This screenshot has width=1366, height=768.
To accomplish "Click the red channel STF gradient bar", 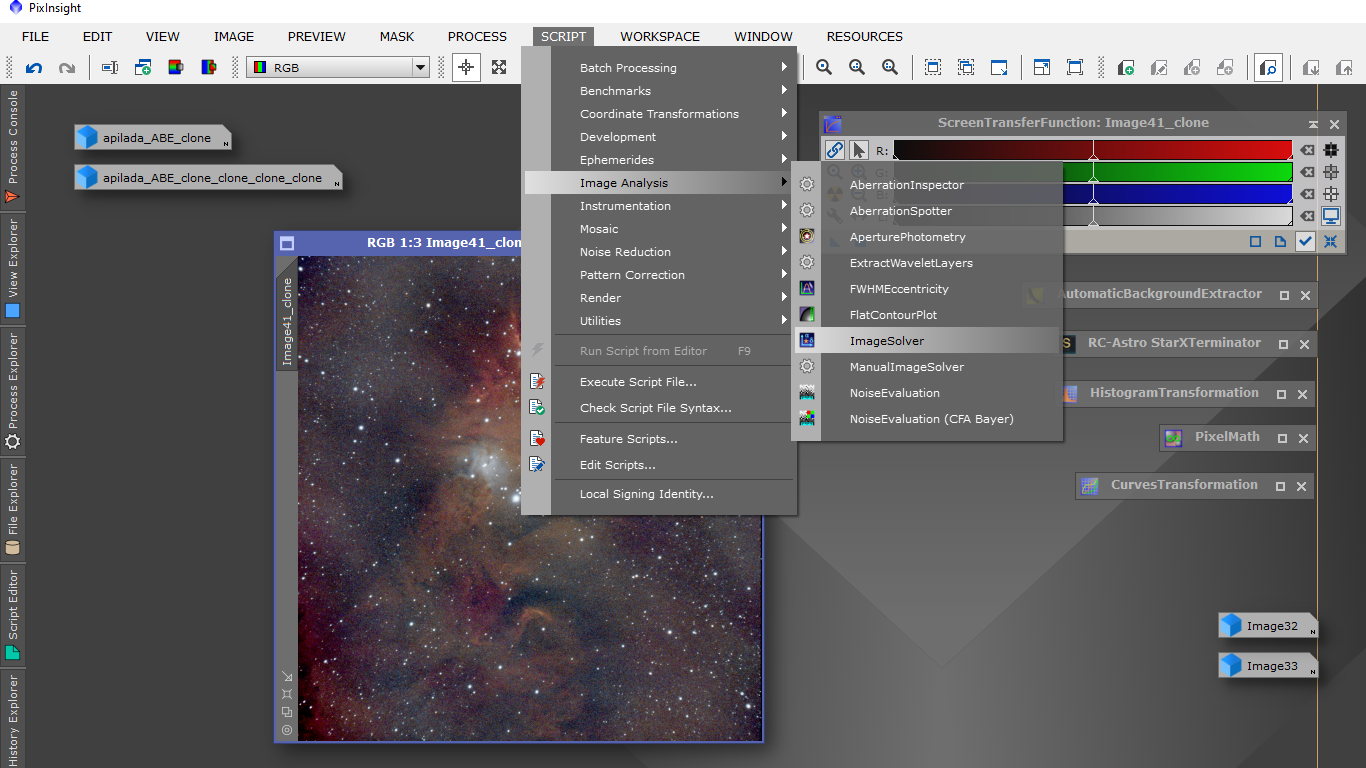I will tap(1093, 150).
